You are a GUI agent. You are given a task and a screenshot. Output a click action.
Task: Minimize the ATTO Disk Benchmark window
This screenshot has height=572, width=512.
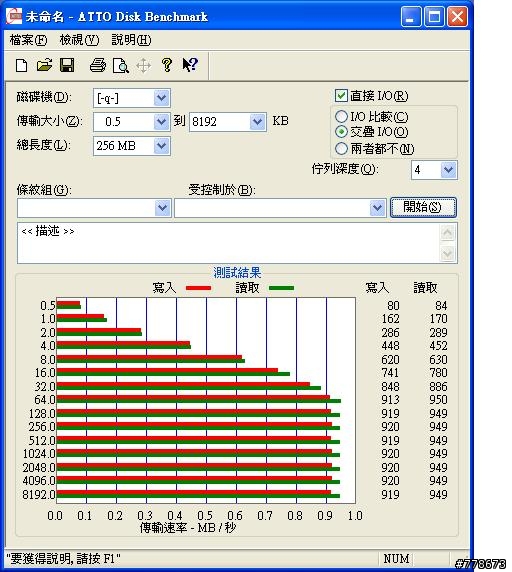pyautogui.click(x=411, y=17)
